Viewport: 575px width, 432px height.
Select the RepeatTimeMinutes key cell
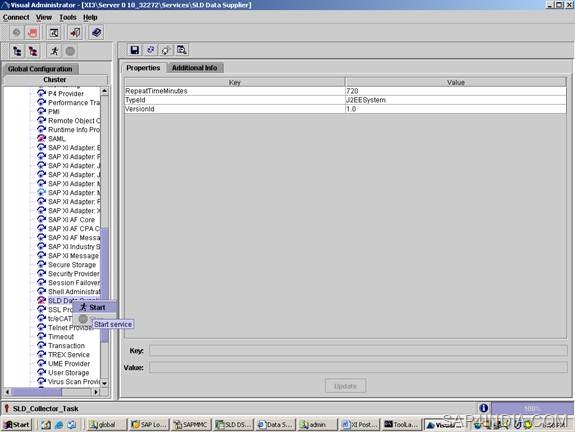pos(235,91)
